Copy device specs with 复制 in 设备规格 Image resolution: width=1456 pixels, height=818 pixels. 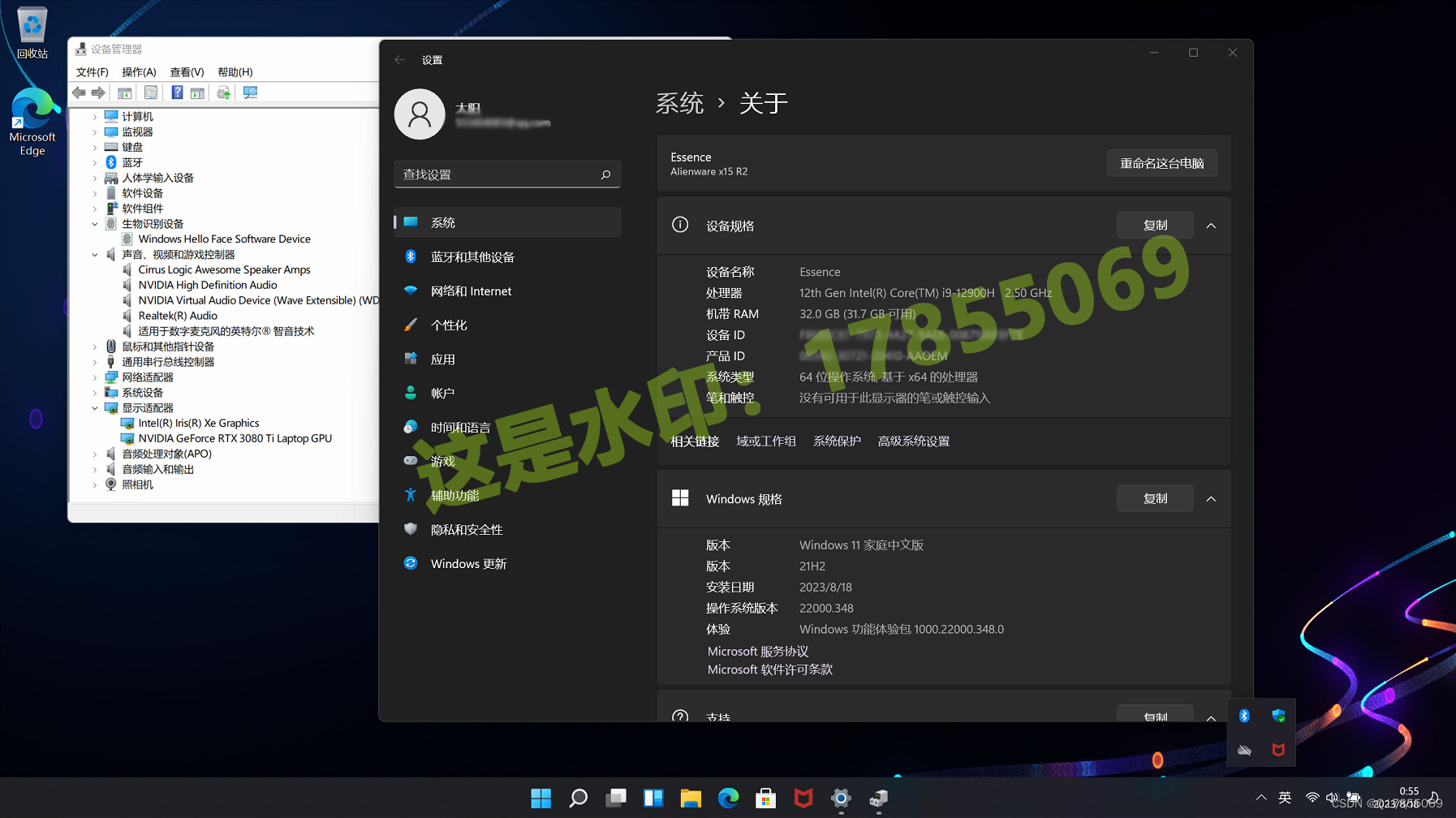pyautogui.click(x=1156, y=226)
